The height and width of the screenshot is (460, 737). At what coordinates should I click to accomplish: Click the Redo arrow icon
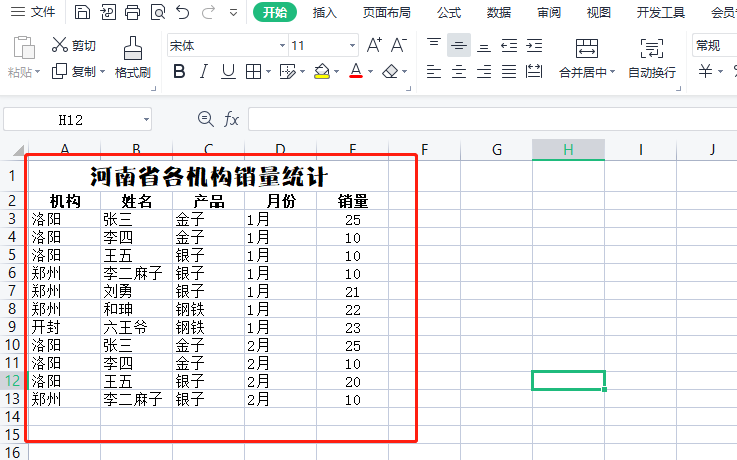click(x=208, y=12)
